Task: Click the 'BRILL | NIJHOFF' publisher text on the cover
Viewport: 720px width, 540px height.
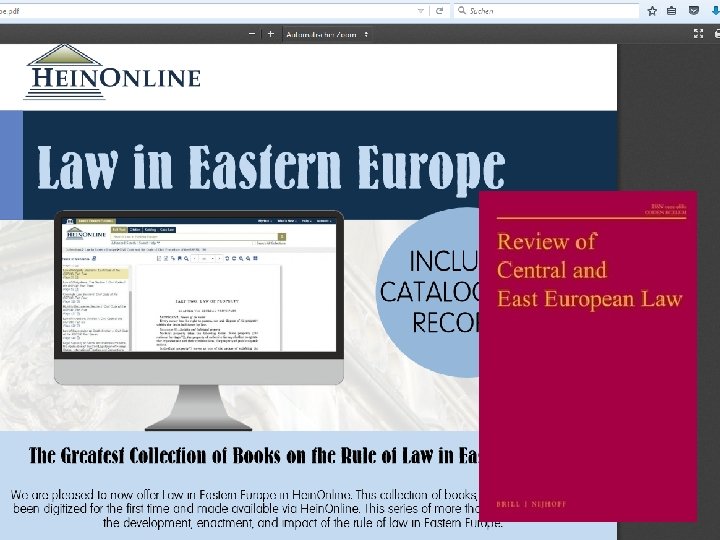Action: (531, 504)
